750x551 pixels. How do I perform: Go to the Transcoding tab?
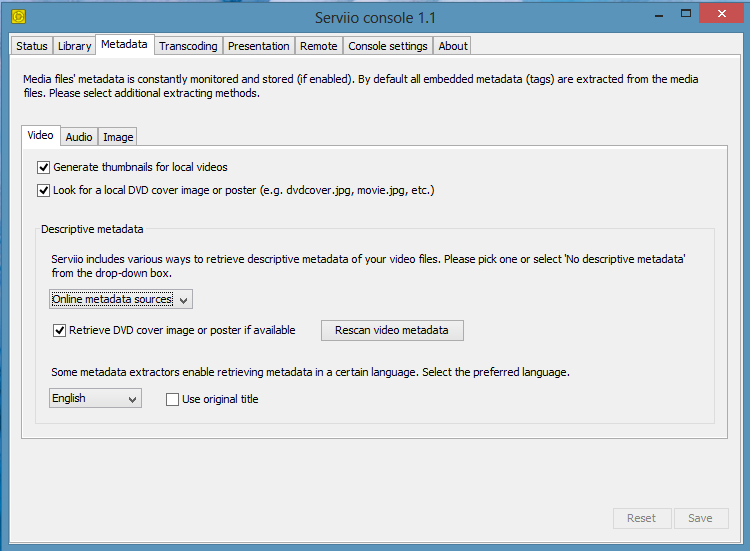(x=188, y=46)
